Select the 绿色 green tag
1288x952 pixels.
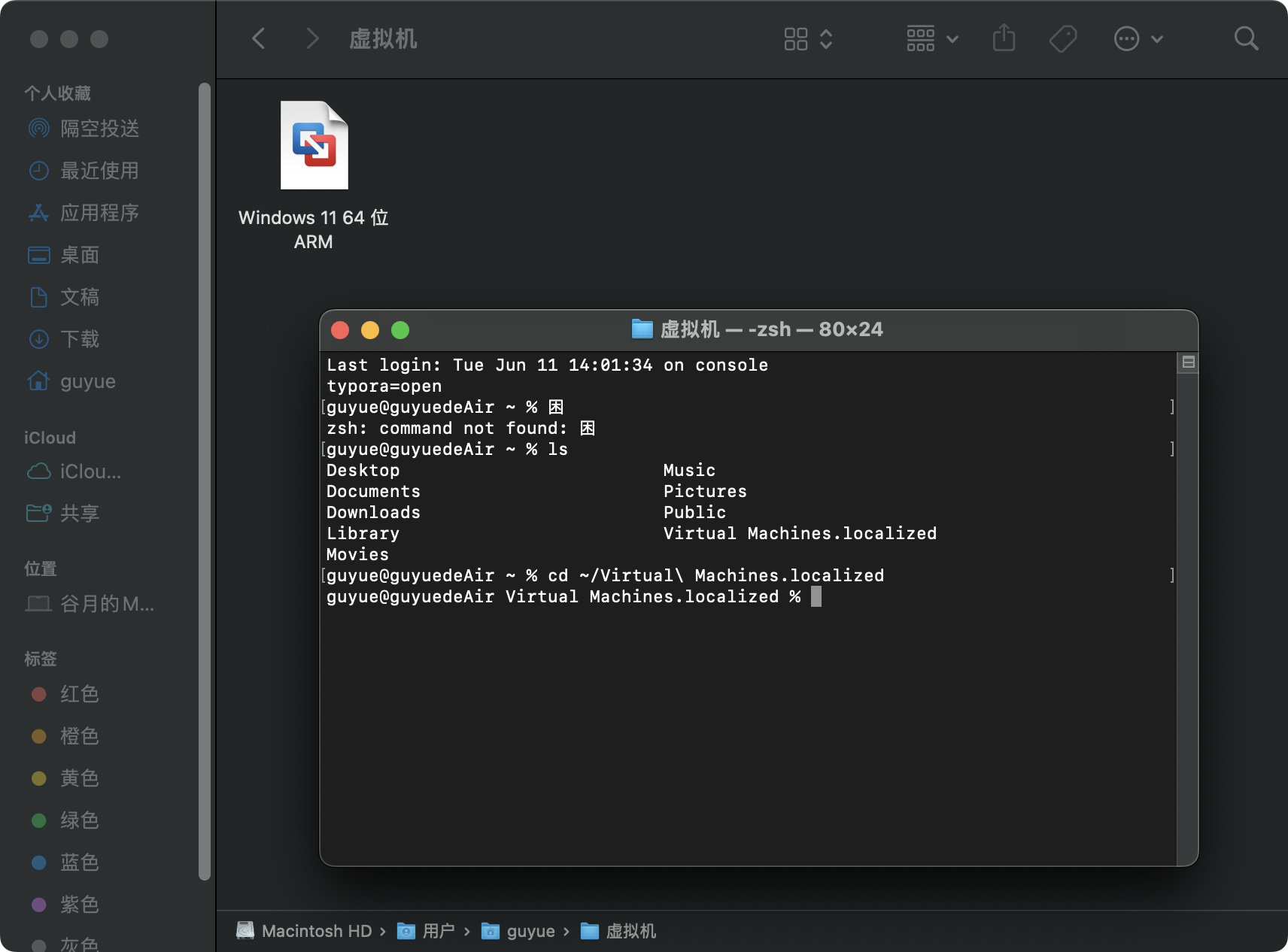[65, 820]
